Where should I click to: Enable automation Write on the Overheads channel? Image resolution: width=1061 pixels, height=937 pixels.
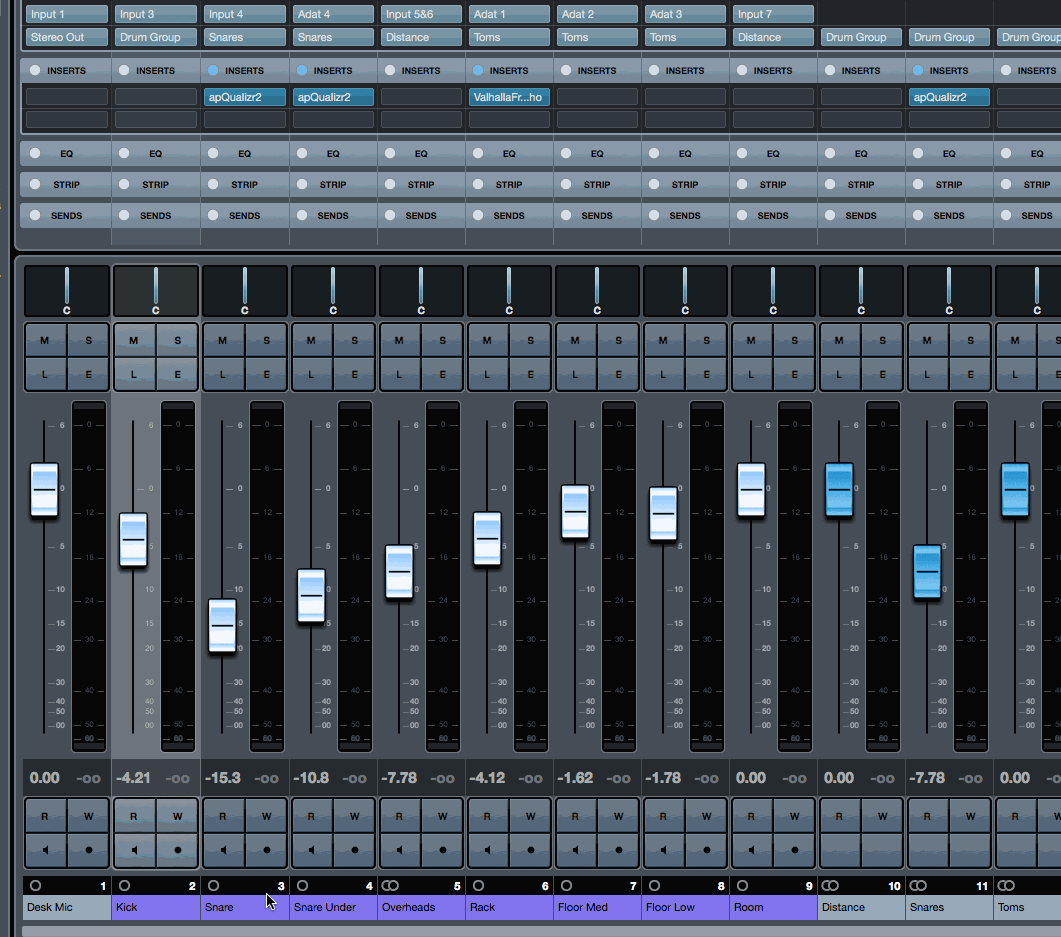point(442,816)
